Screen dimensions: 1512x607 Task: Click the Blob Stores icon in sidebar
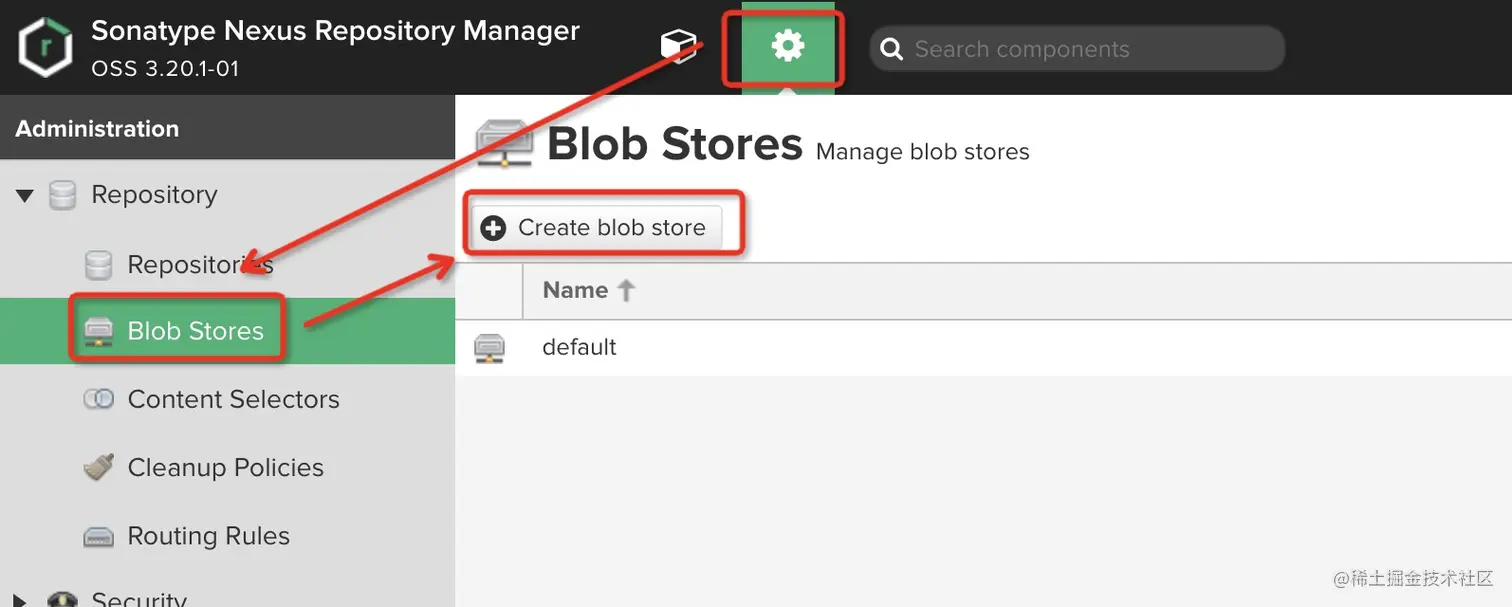[x=98, y=331]
